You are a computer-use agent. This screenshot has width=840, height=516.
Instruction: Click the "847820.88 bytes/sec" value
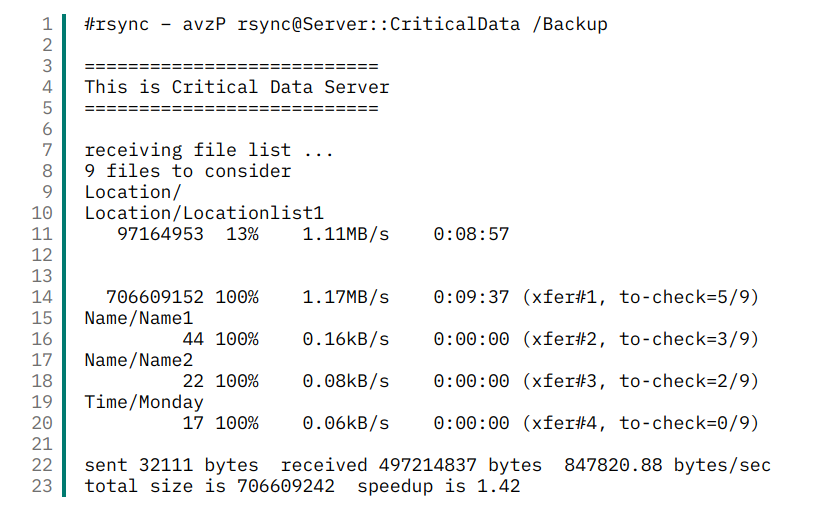667,465
